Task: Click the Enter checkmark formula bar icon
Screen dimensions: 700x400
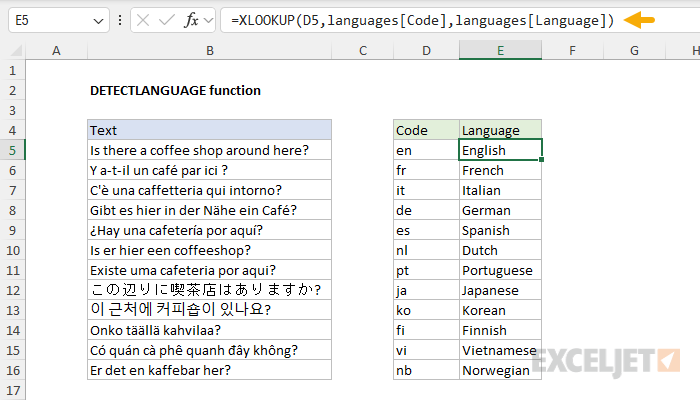Action: coord(167,20)
